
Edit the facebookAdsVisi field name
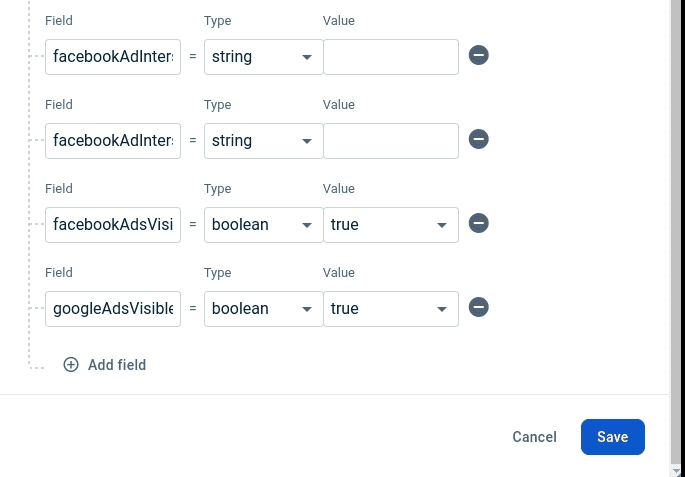(113, 225)
